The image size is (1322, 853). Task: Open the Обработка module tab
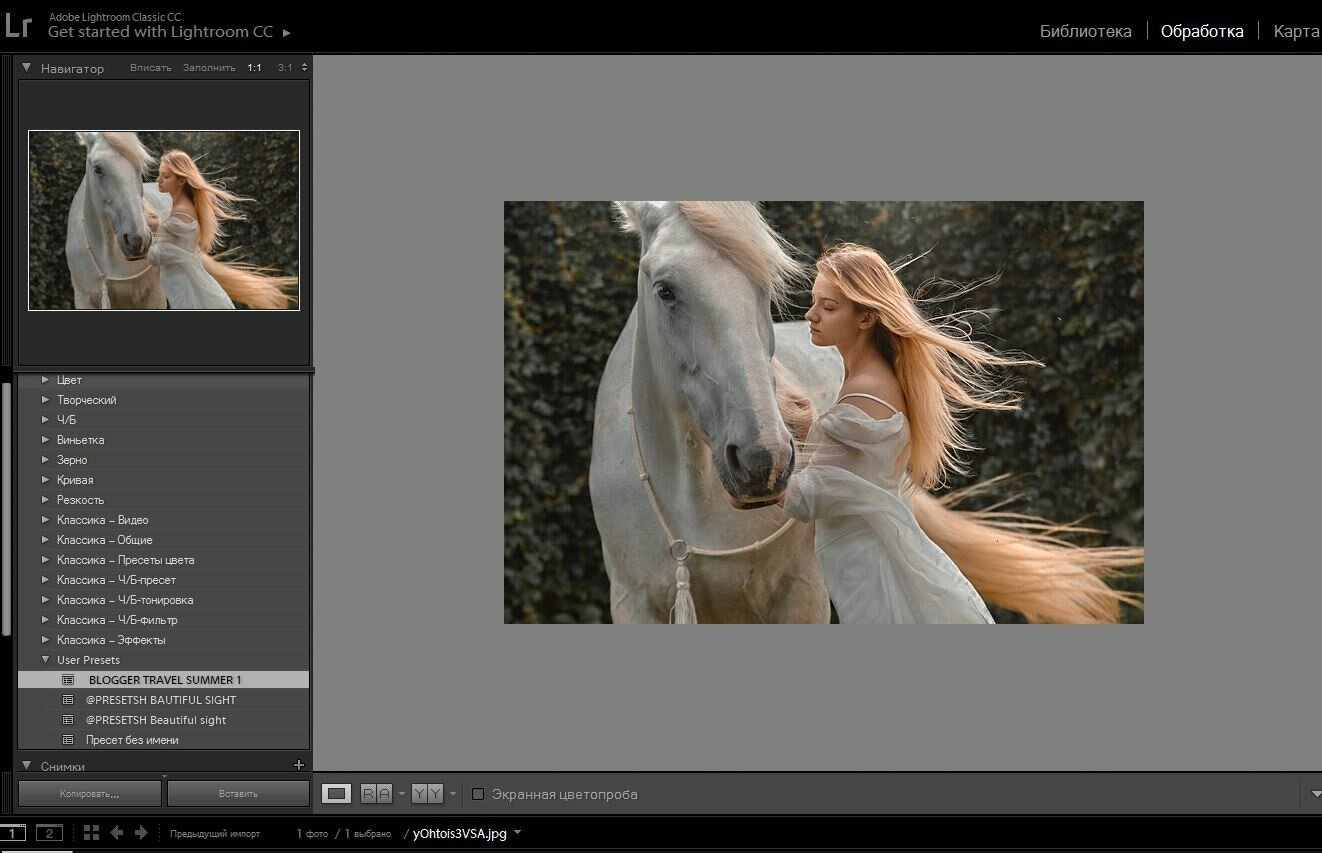click(x=1202, y=31)
